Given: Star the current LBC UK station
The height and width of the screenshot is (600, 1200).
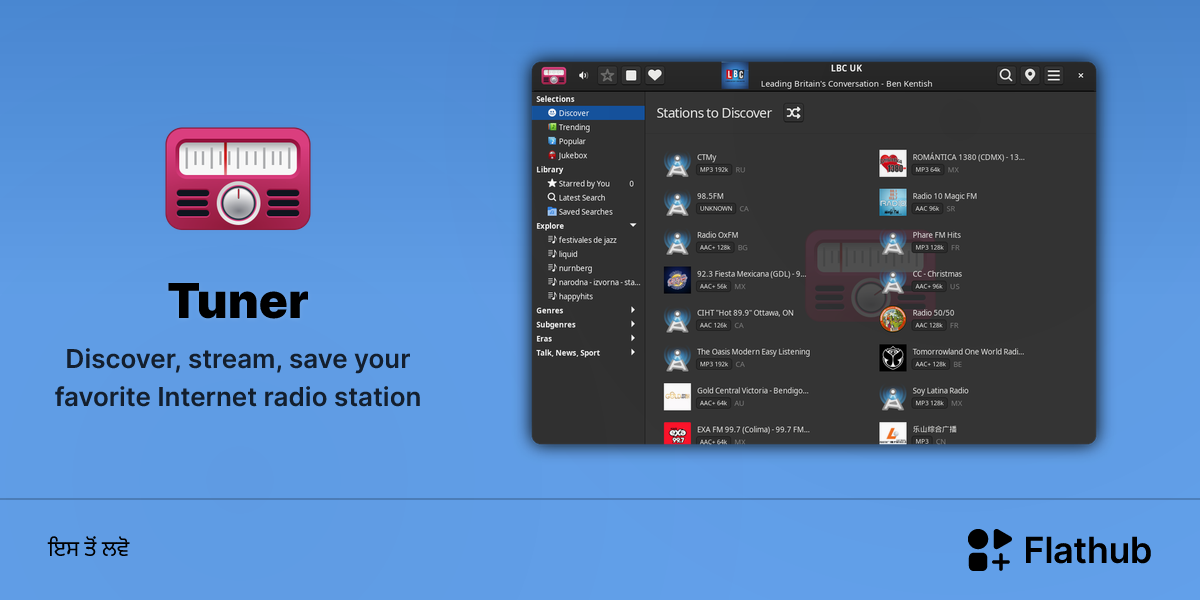Looking at the screenshot, I should pyautogui.click(x=607, y=75).
